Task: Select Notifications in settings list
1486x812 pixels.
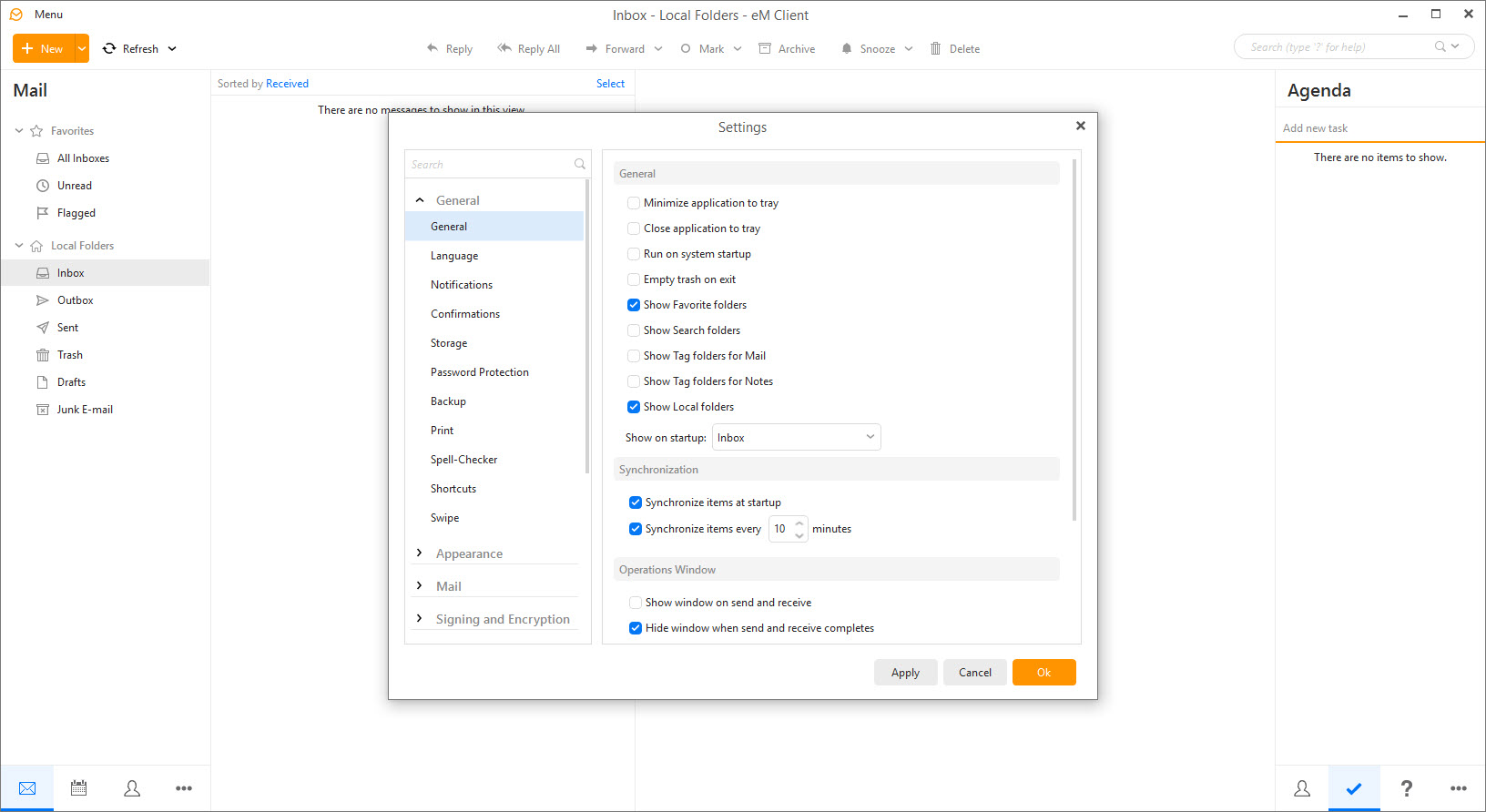Action: click(462, 285)
